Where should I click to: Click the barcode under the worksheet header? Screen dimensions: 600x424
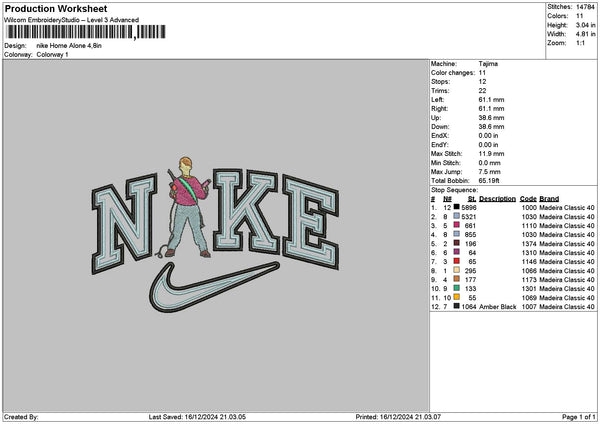pos(86,32)
